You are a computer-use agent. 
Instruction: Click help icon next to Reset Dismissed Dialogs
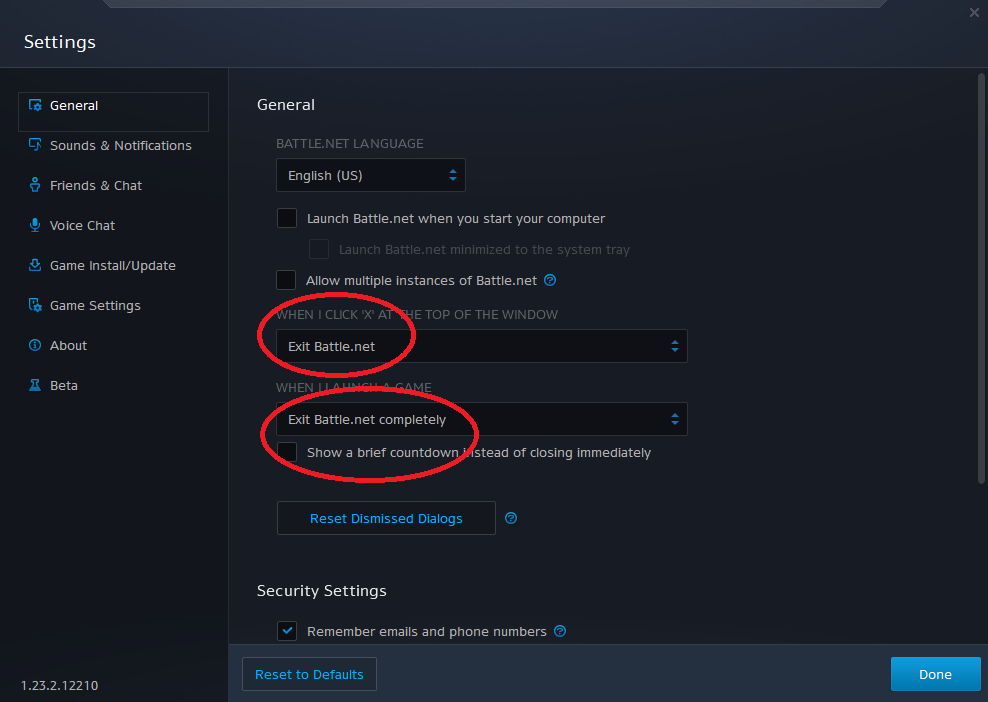(x=511, y=518)
